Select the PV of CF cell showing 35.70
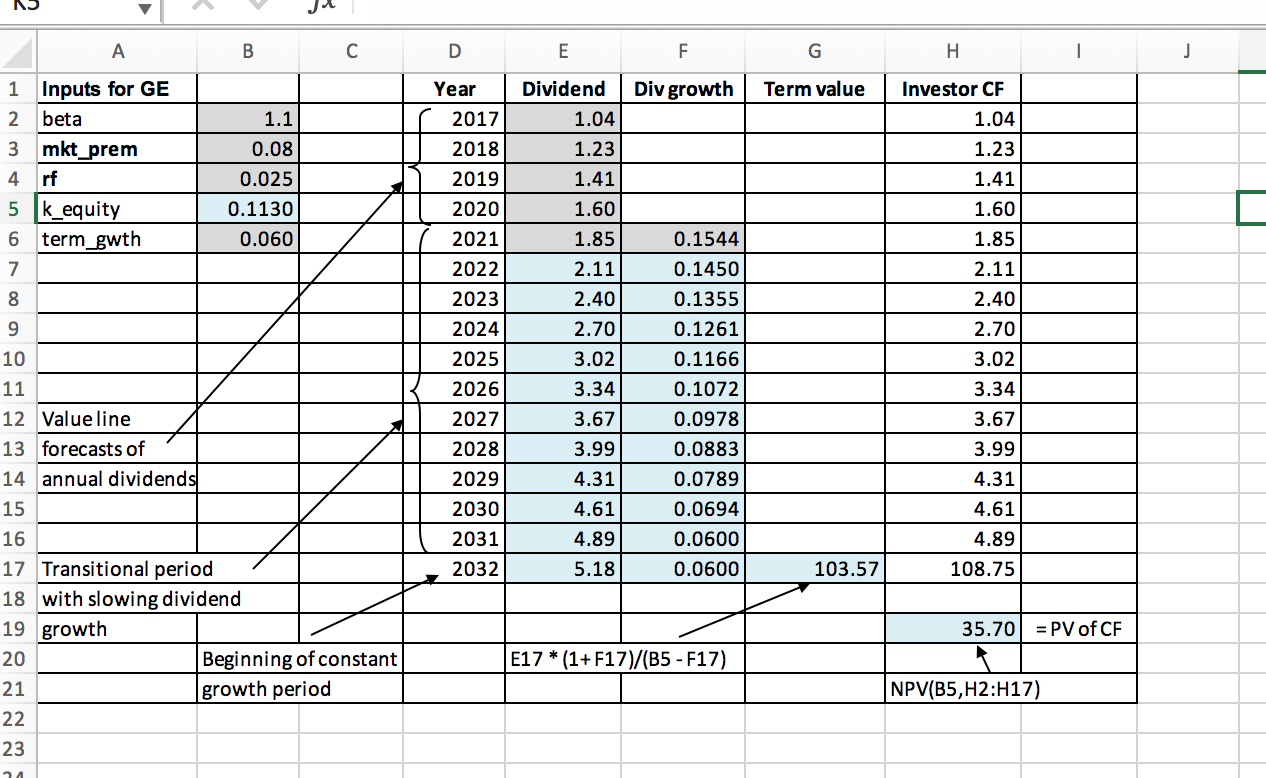The image size is (1266, 778). [952, 628]
